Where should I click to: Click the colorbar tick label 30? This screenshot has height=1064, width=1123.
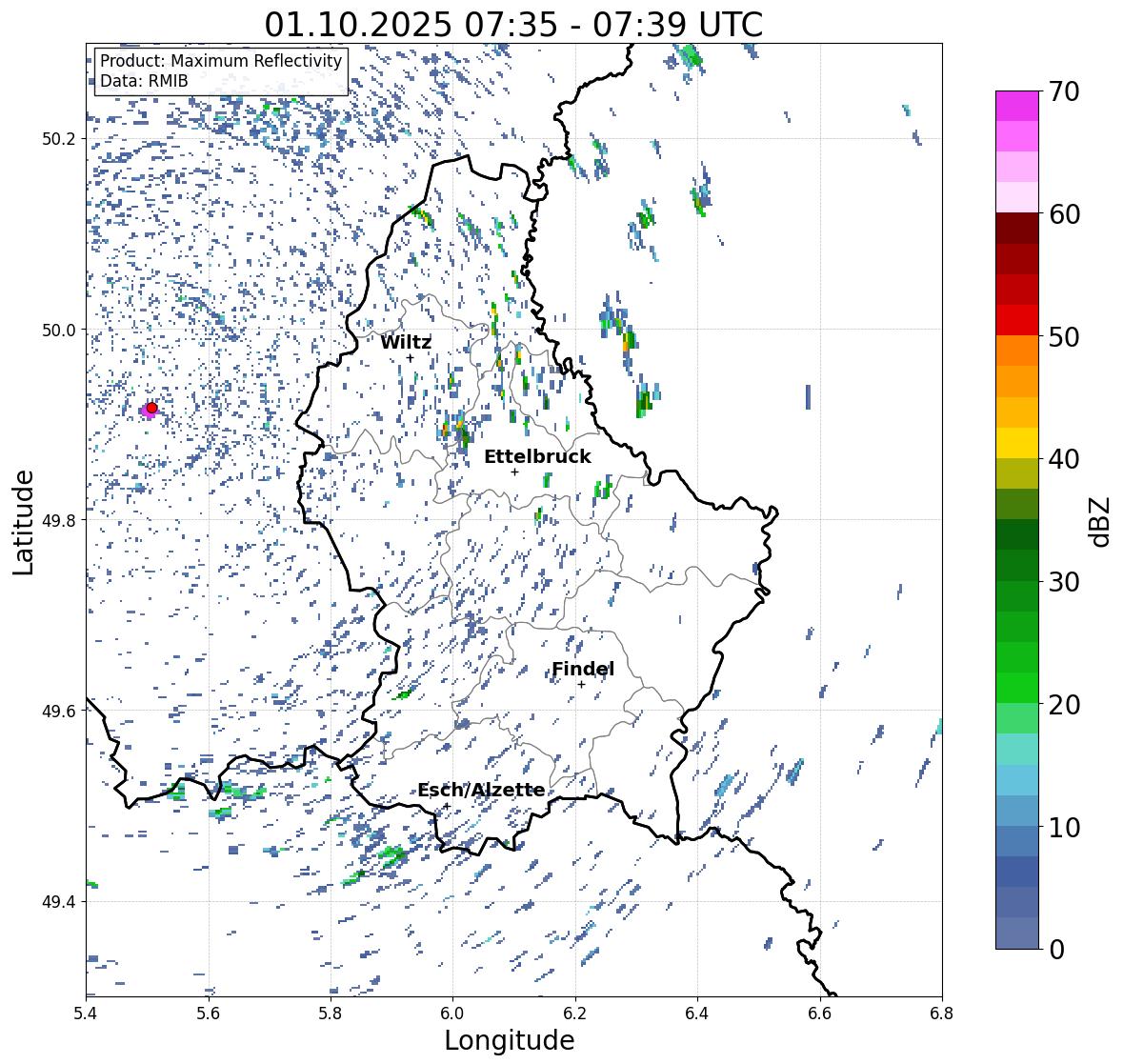[x=1064, y=582]
